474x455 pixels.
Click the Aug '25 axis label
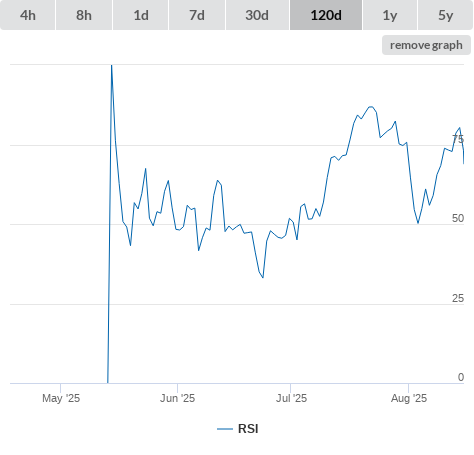[409, 398]
